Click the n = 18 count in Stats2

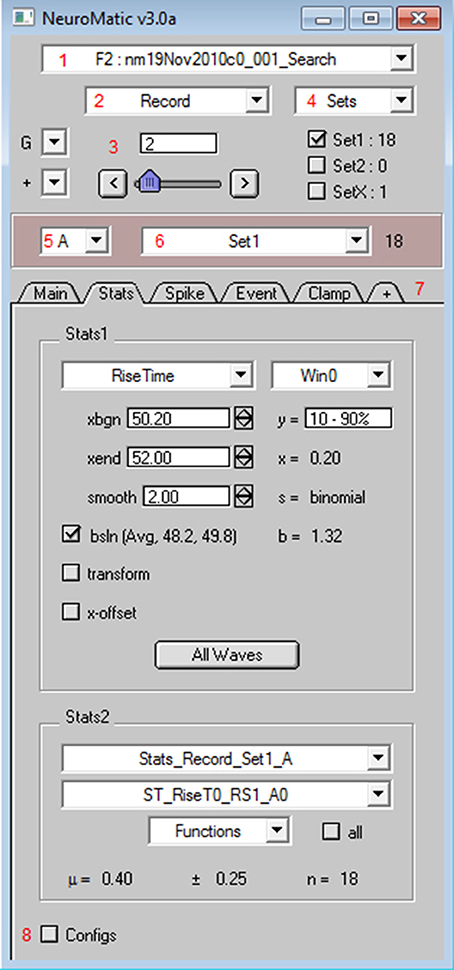[333, 878]
